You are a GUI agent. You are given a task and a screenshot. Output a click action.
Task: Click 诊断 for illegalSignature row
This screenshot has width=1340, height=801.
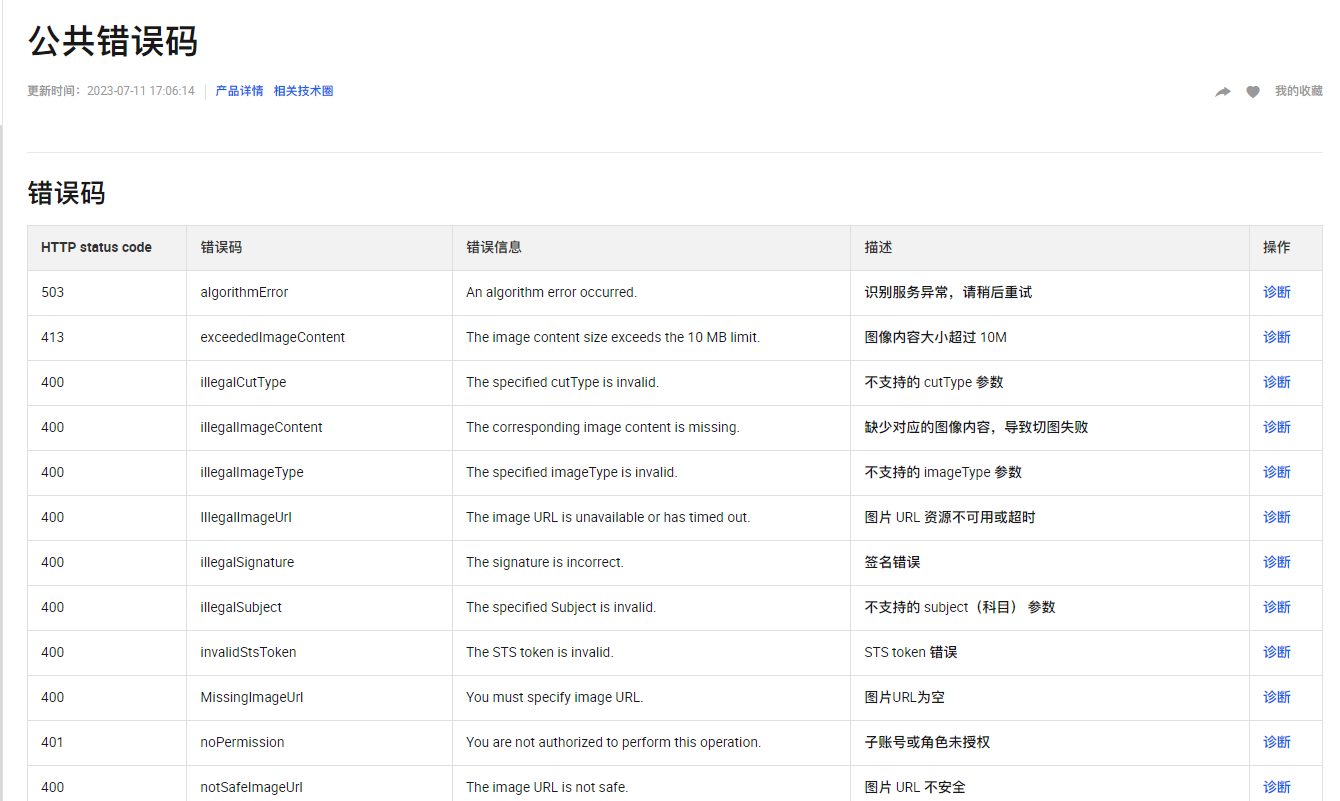[1277, 562]
